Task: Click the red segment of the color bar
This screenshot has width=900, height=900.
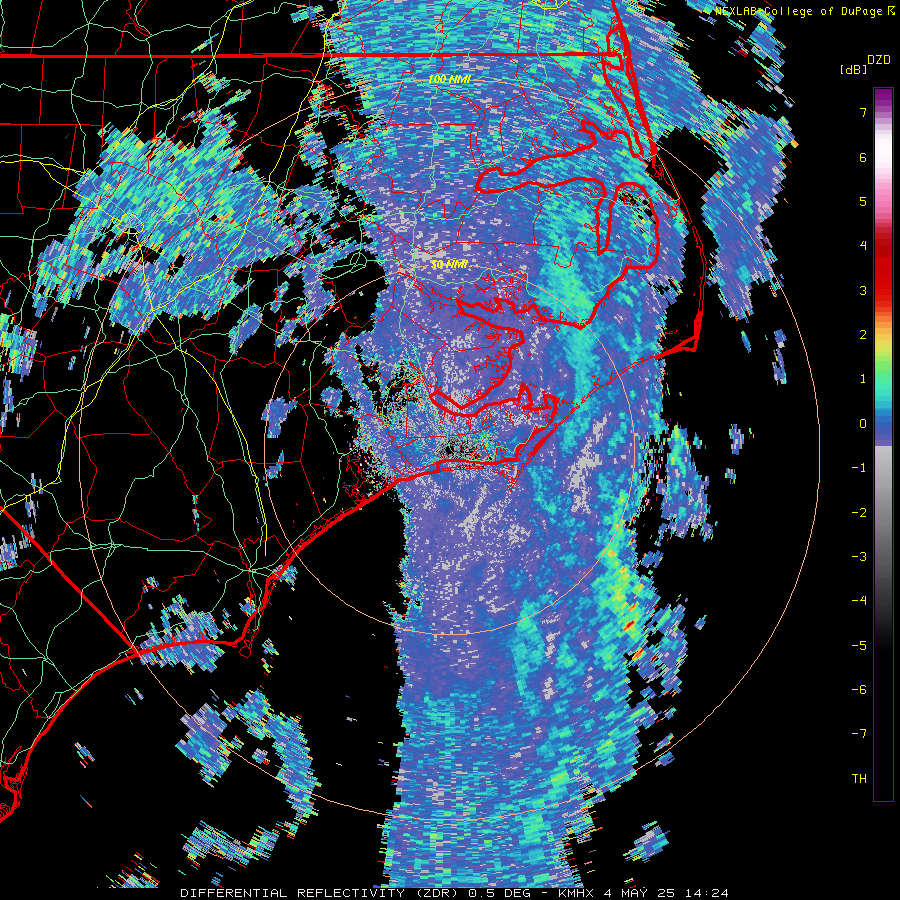Action: pos(883,270)
